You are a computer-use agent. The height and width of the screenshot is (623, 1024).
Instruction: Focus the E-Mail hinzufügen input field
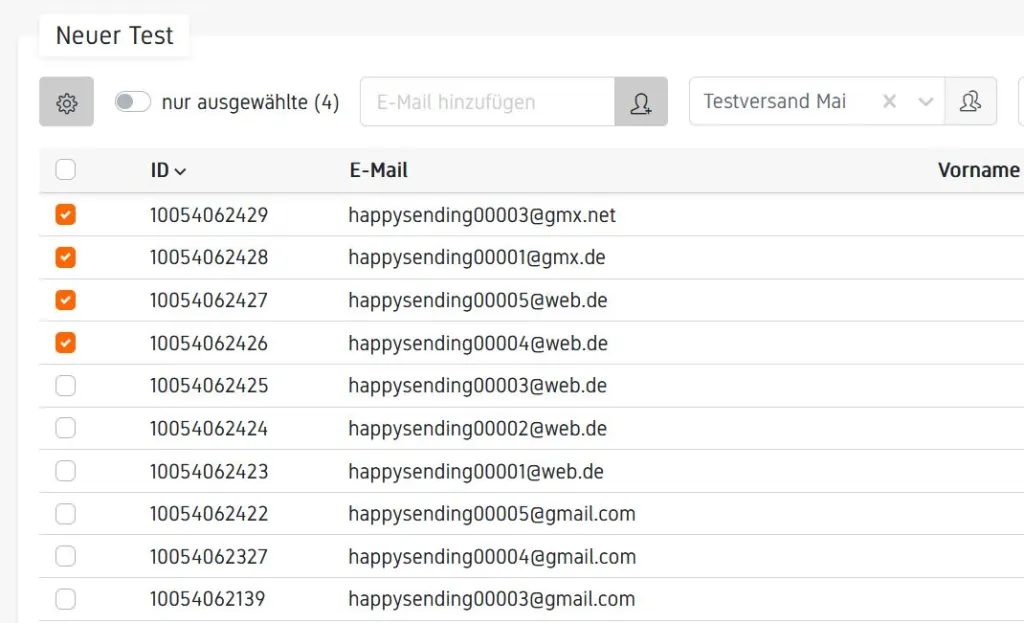(x=487, y=102)
